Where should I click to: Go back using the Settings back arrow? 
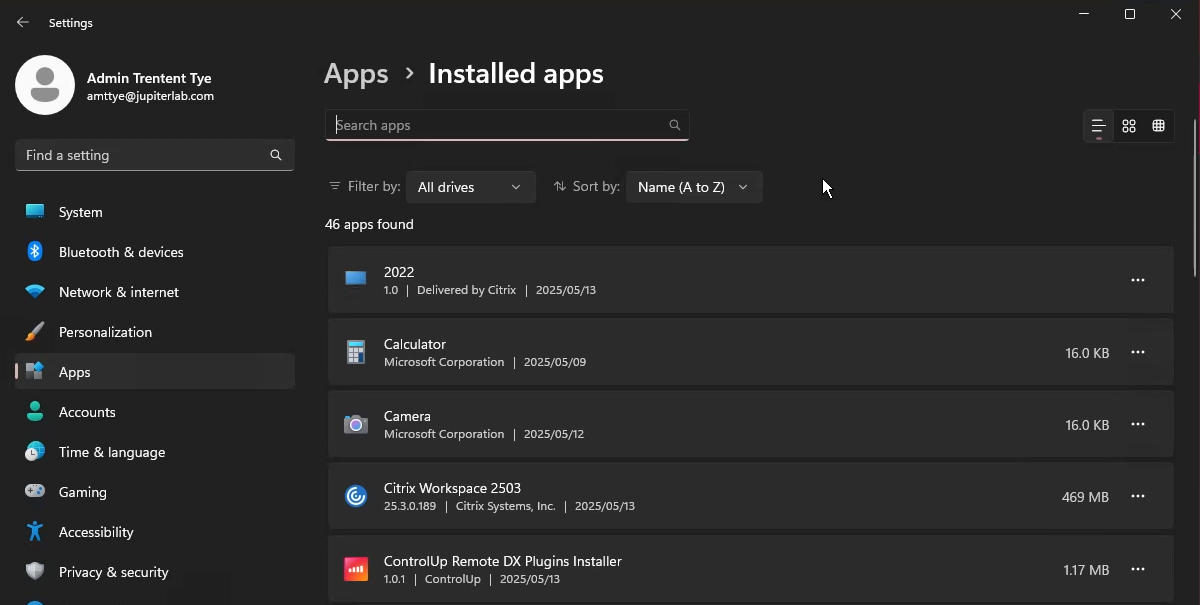coord(23,22)
